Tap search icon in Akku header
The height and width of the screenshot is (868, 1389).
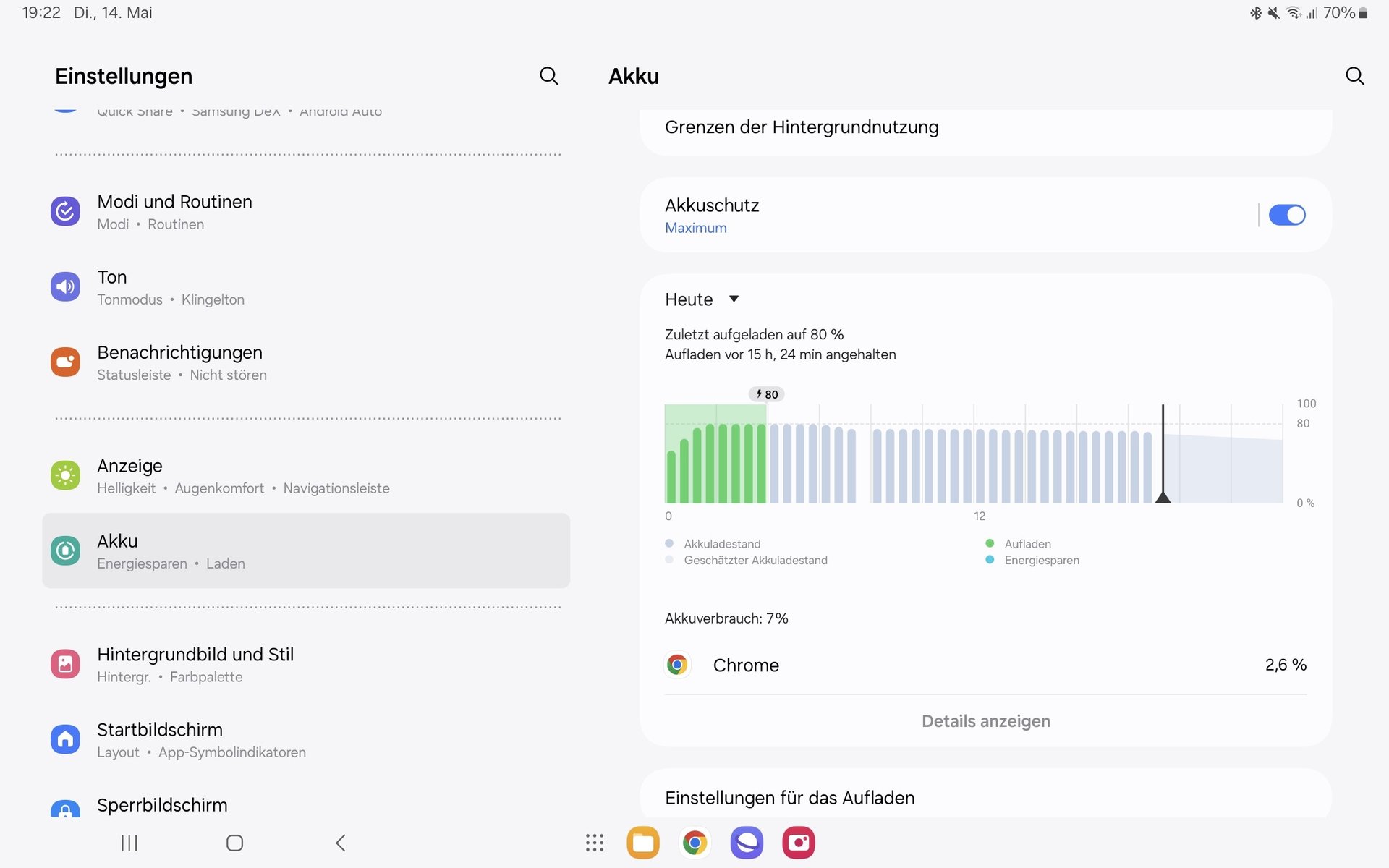[x=1354, y=76]
